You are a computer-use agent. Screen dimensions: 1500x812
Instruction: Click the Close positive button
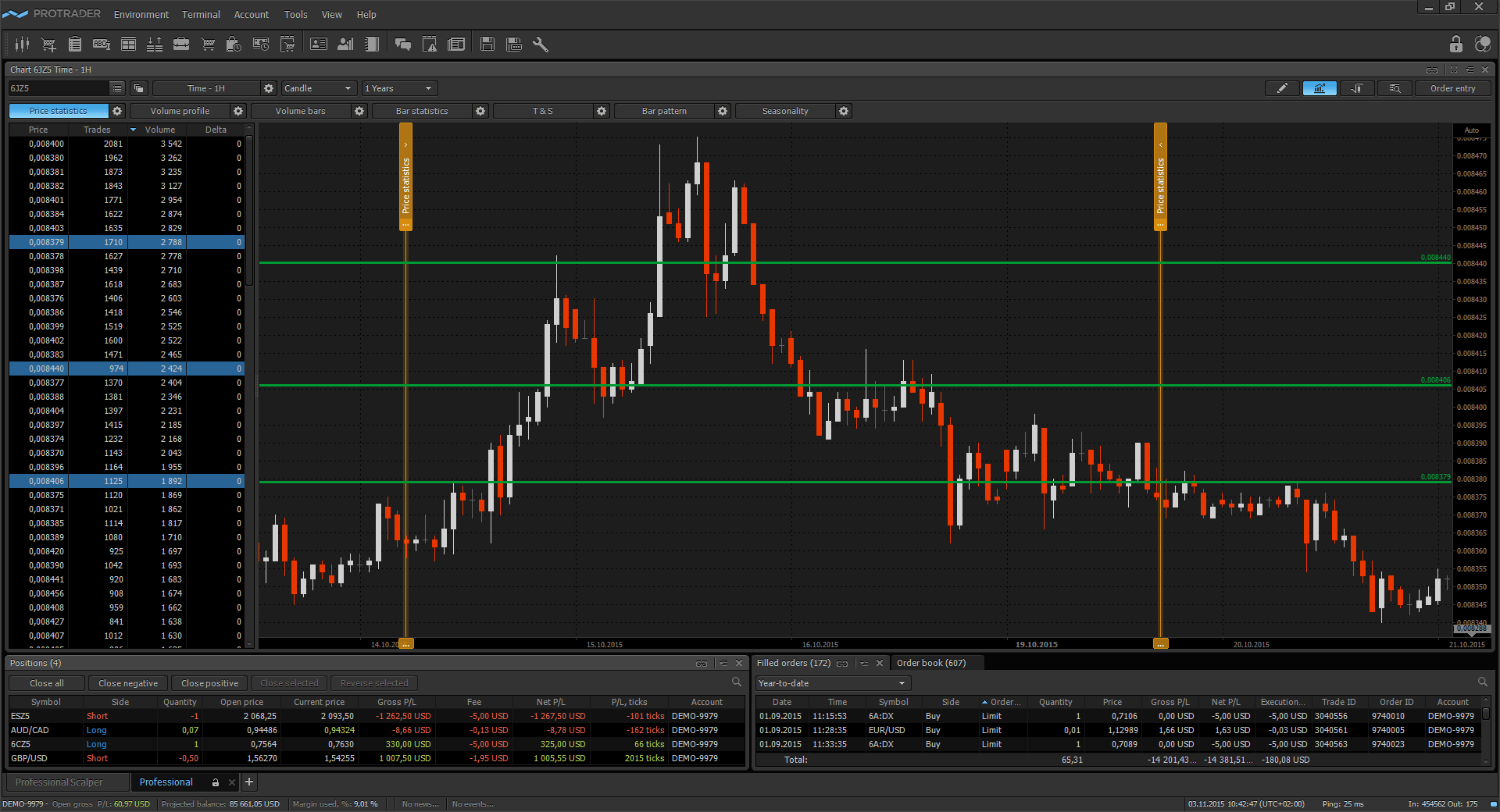[209, 683]
